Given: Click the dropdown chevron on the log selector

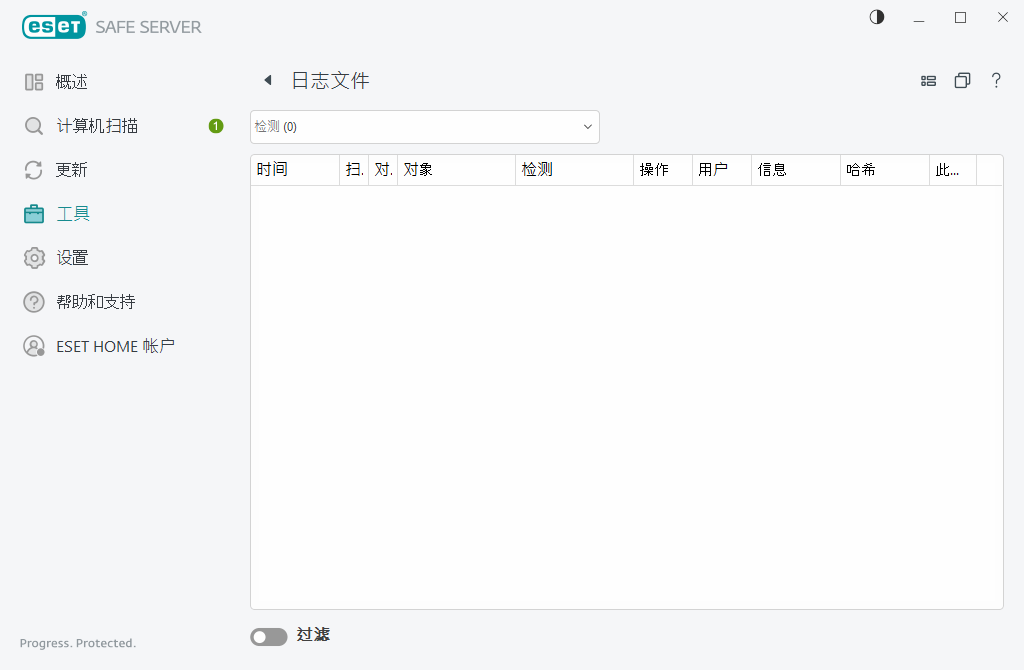Looking at the screenshot, I should point(587,126).
